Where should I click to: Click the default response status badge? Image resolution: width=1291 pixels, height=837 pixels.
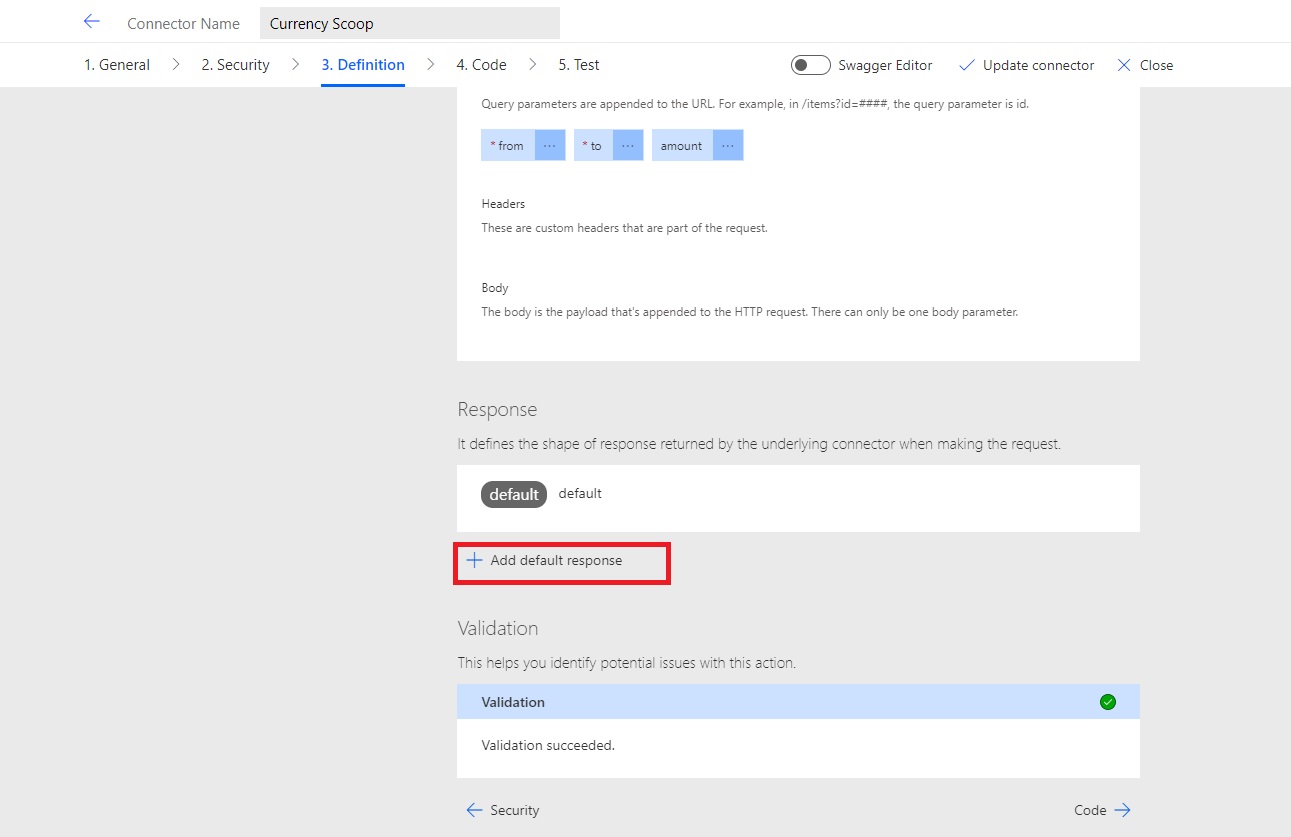coord(513,493)
